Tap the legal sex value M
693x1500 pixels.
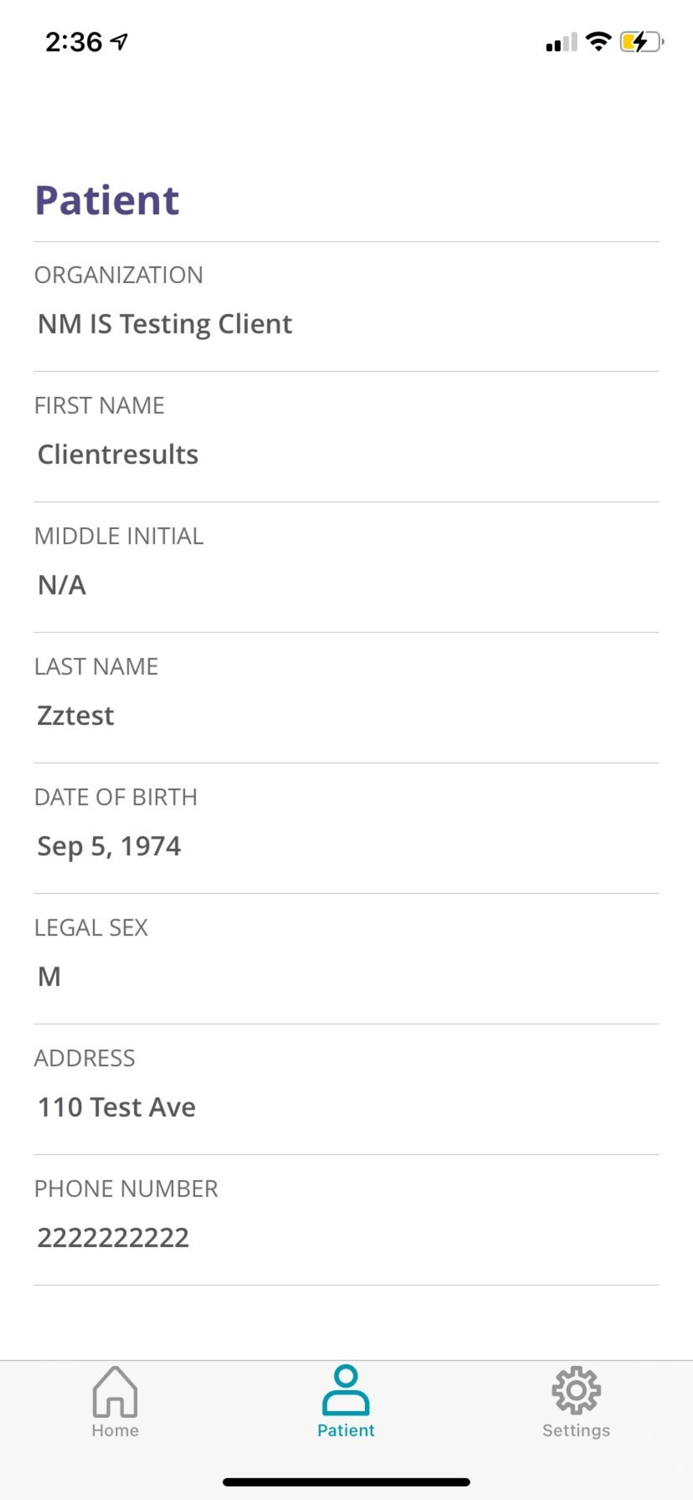coord(48,976)
